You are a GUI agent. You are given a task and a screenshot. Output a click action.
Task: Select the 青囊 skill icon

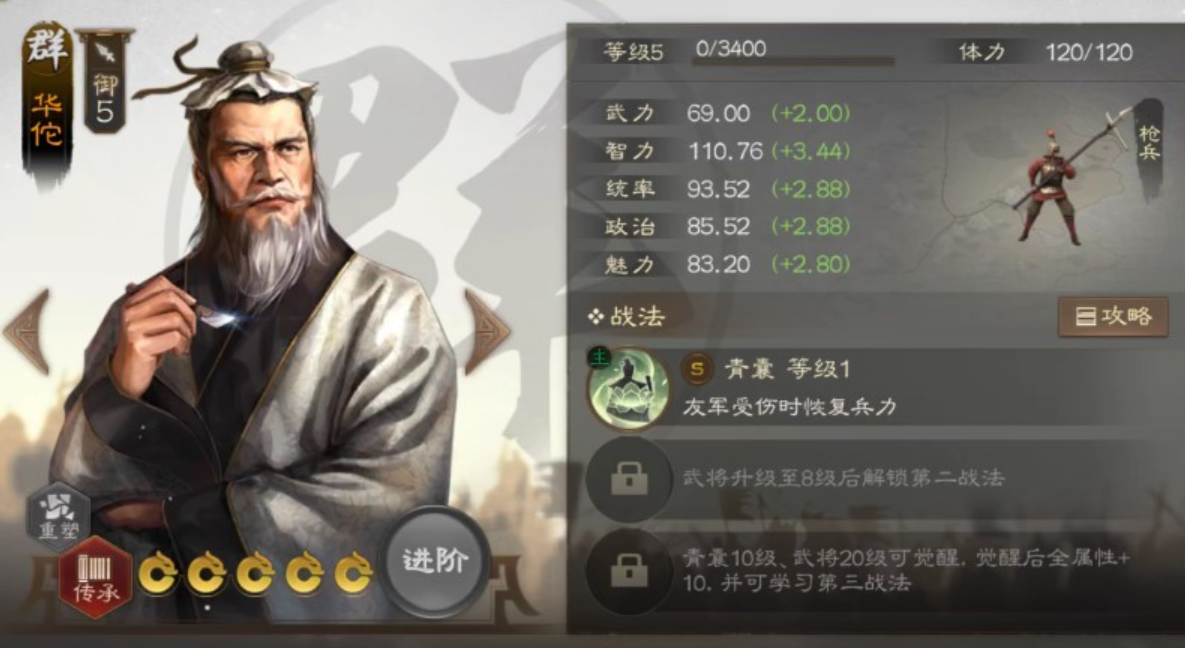coord(627,388)
